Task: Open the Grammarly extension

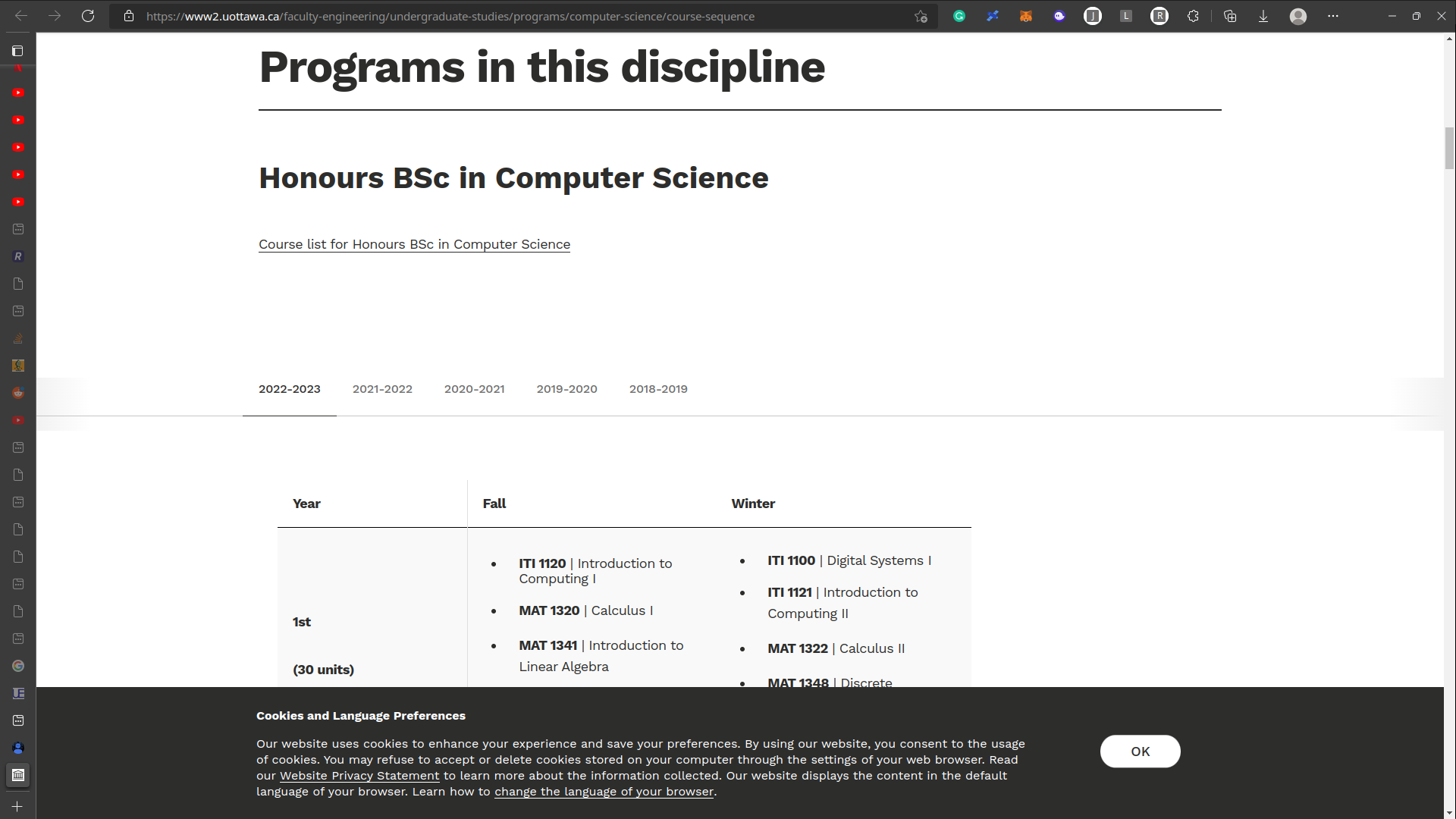Action: point(959,16)
